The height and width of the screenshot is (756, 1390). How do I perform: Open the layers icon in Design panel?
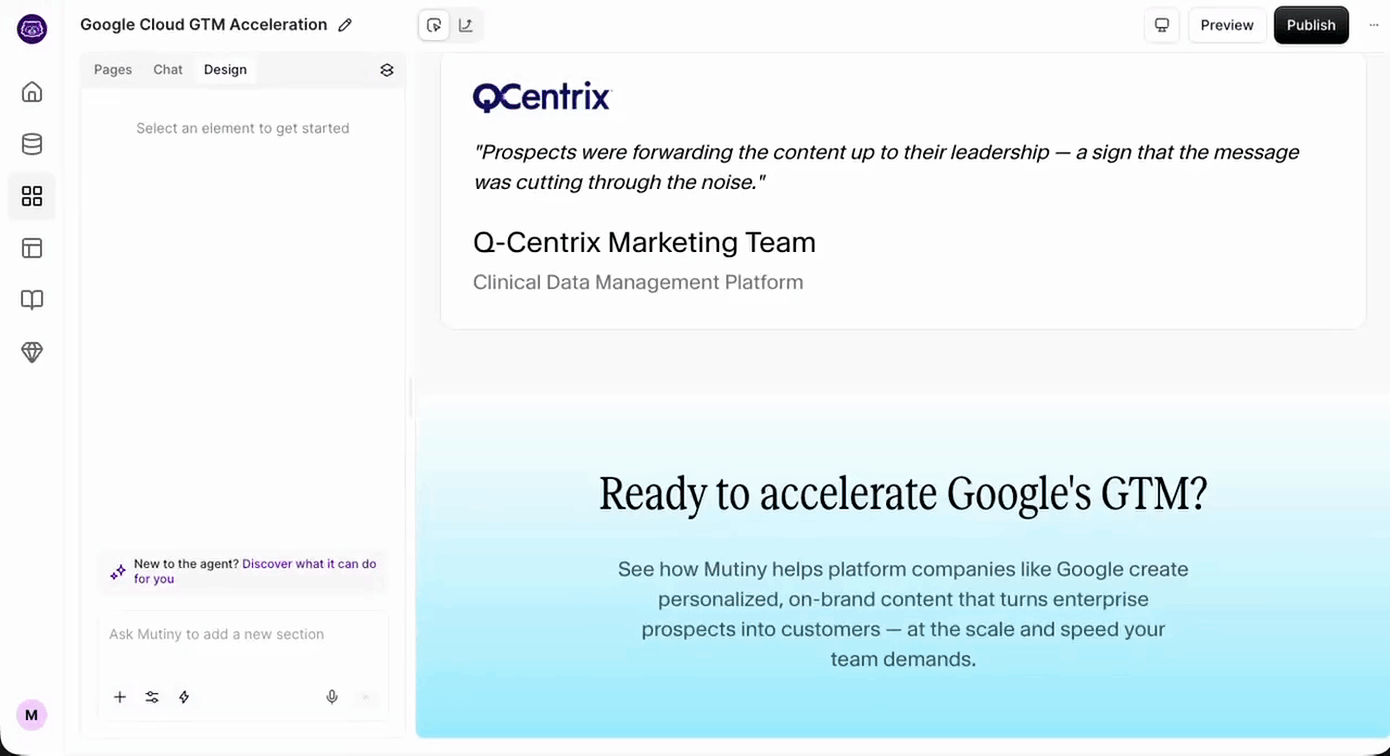[x=387, y=70]
